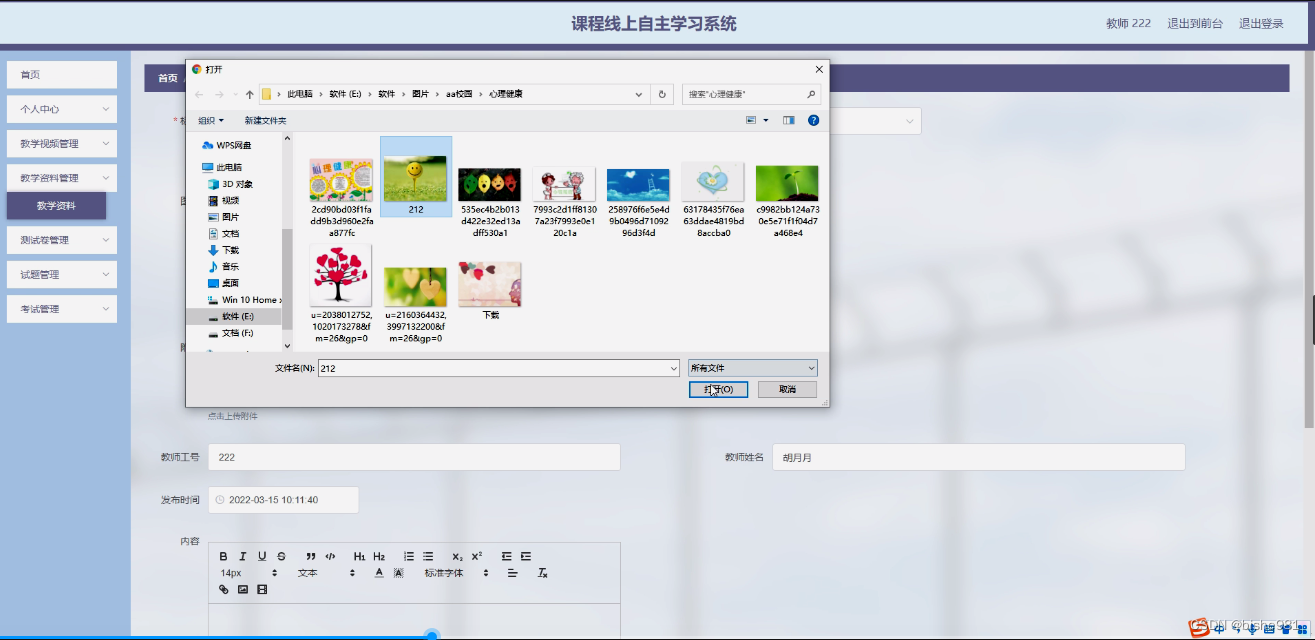
Task: Click the superscript formatting icon
Action: click(x=477, y=557)
